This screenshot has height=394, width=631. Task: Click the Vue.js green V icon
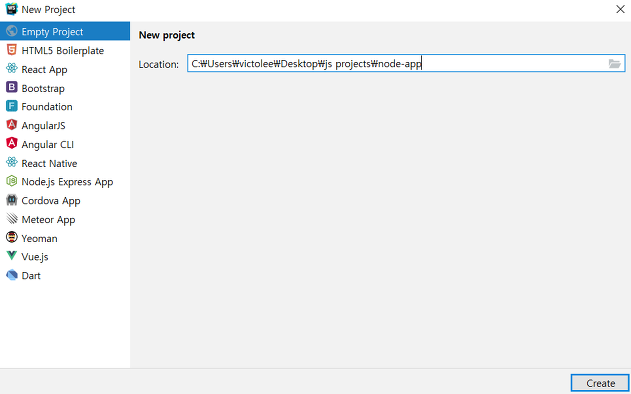coord(12,256)
